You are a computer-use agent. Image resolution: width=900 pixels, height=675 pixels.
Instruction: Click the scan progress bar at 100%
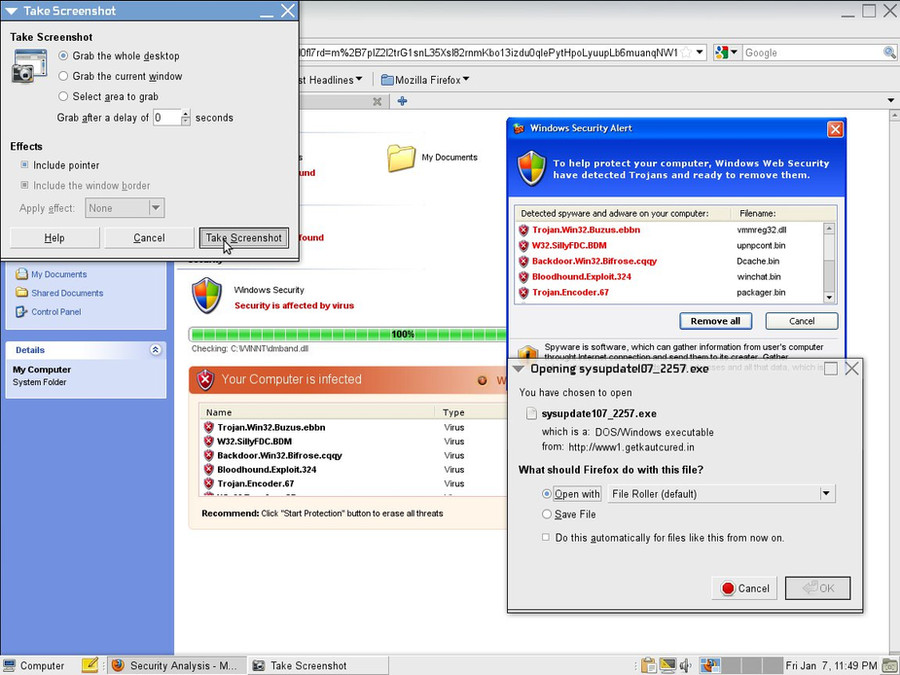[x=347, y=334]
